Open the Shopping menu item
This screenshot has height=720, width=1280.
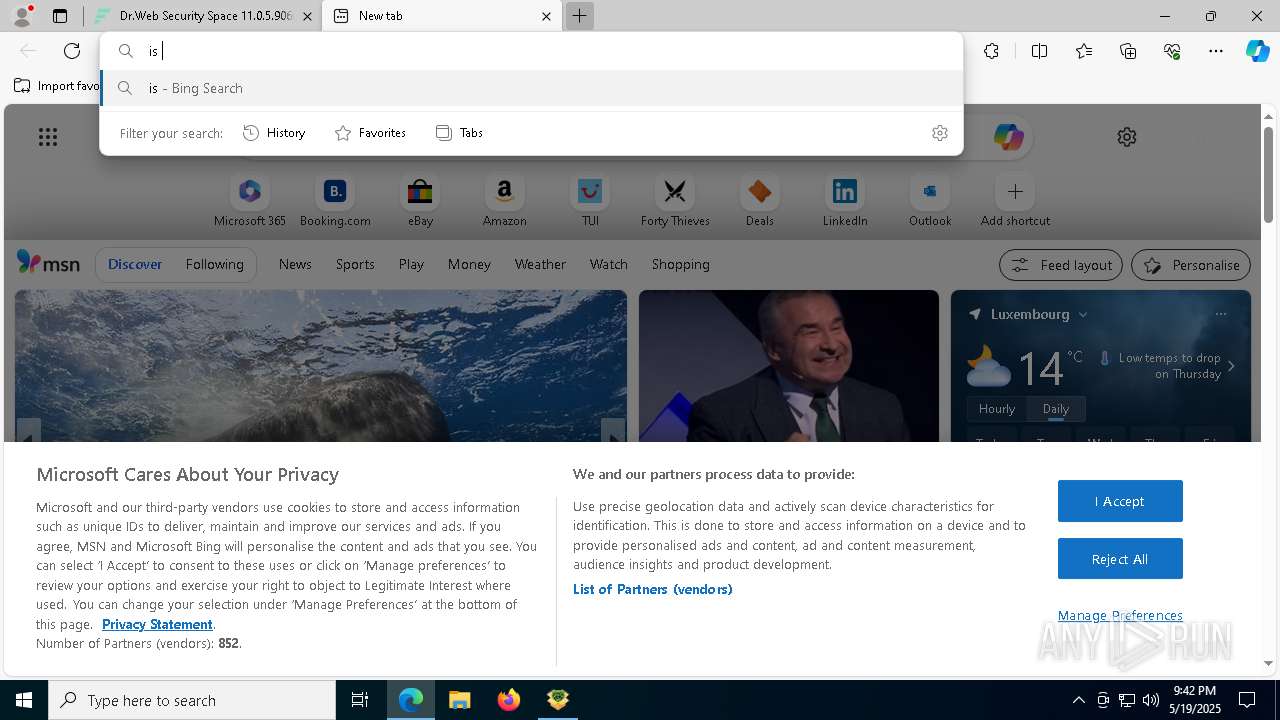[681, 264]
